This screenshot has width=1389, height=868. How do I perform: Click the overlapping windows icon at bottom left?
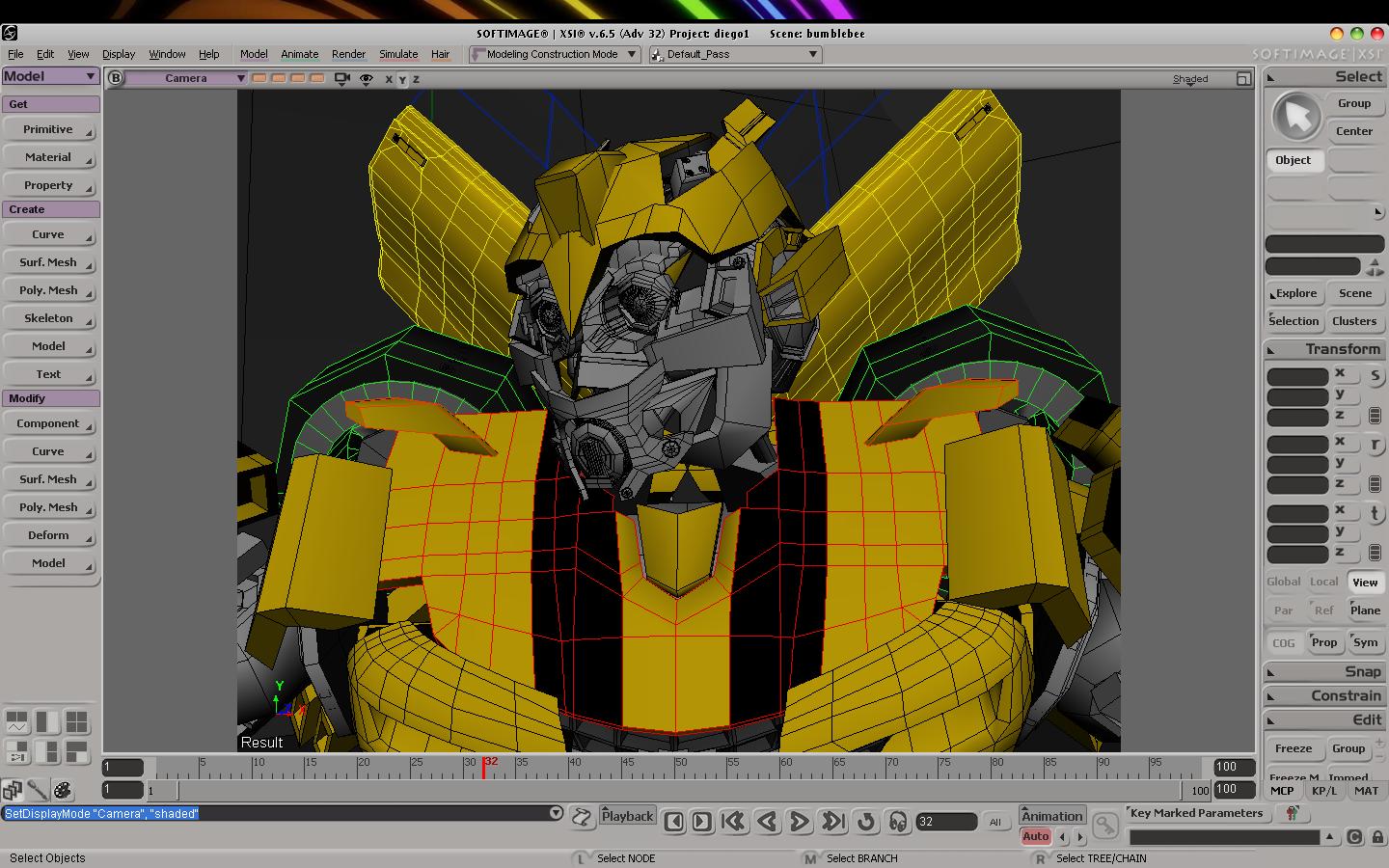pos(13,791)
